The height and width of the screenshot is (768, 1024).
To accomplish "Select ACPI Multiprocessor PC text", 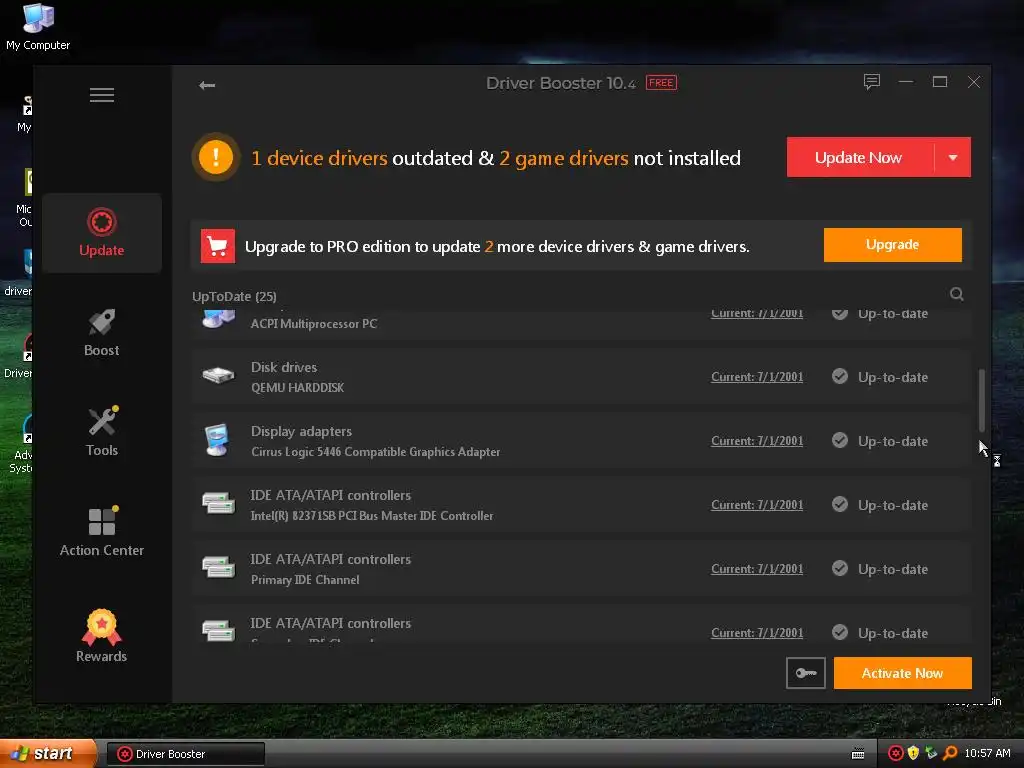I will coord(313,324).
